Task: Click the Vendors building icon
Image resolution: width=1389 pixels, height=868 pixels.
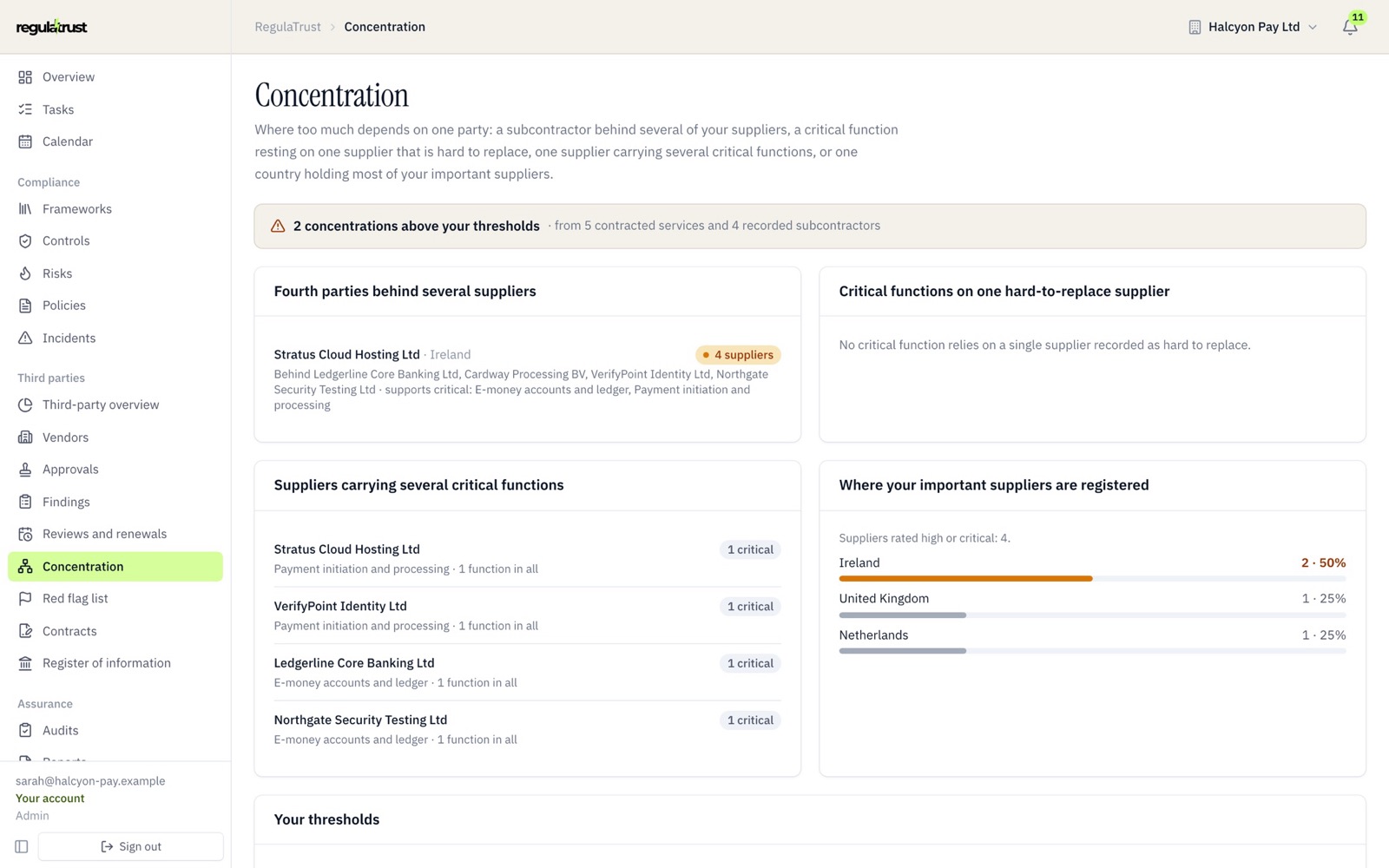Action: coord(25,437)
